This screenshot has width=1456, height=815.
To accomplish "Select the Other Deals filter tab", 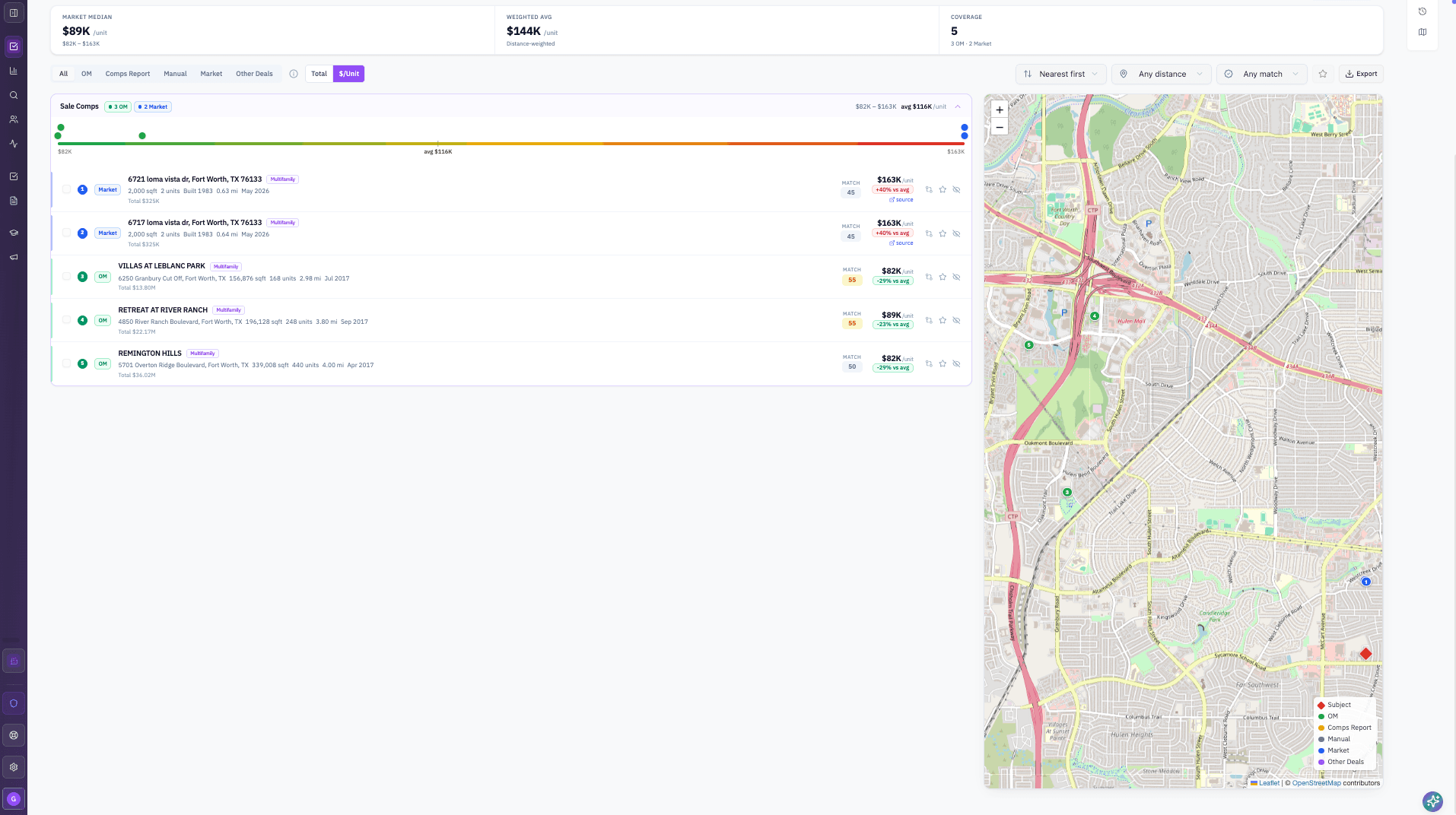I will click(x=254, y=74).
